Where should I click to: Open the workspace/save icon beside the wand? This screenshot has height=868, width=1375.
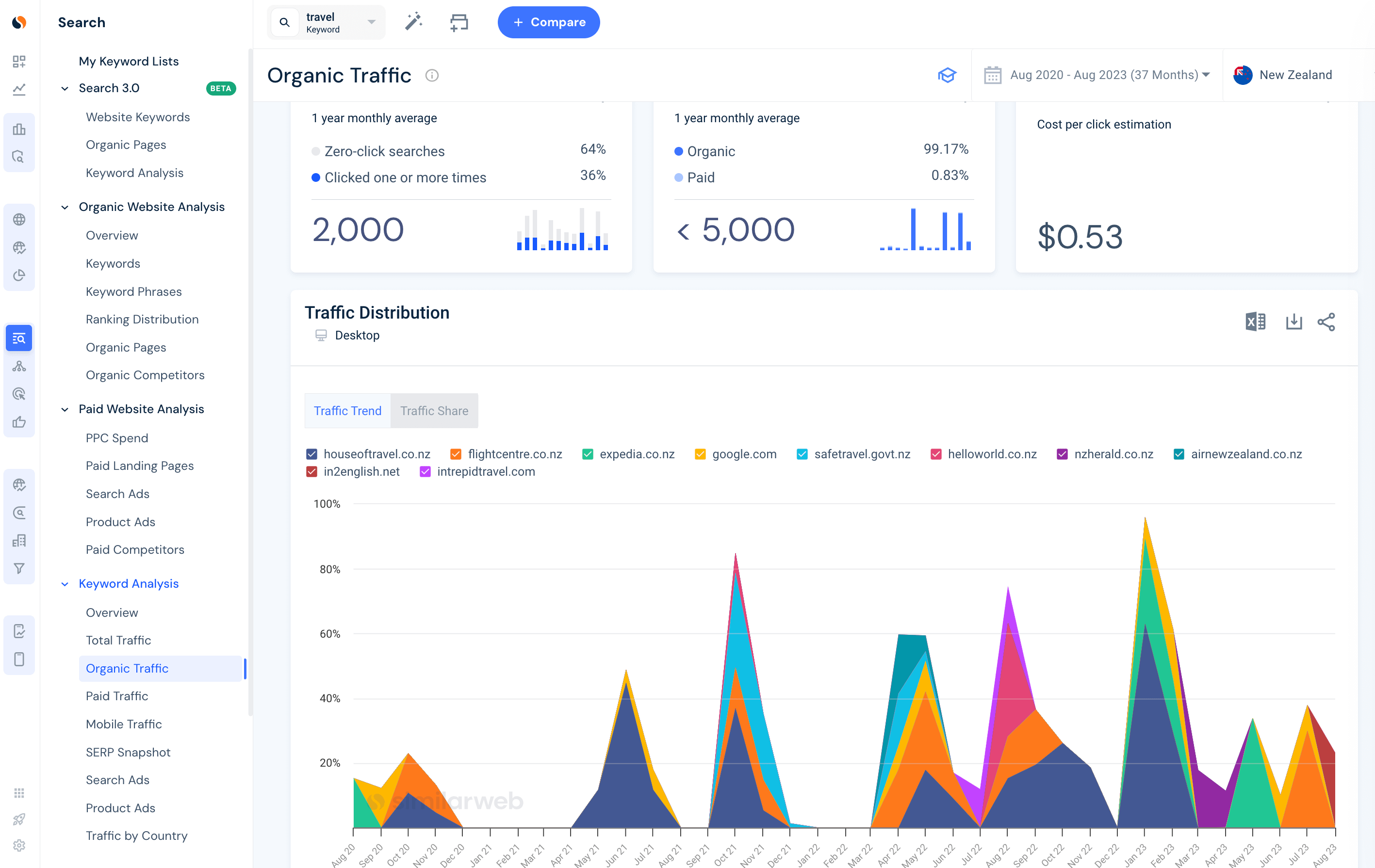(458, 22)
